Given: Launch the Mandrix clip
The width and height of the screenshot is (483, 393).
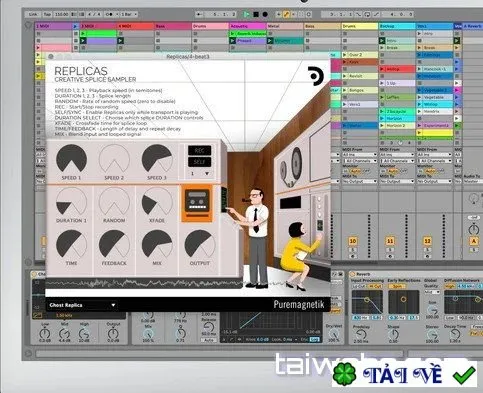Looking at the screenshot, I should point(435,111).
